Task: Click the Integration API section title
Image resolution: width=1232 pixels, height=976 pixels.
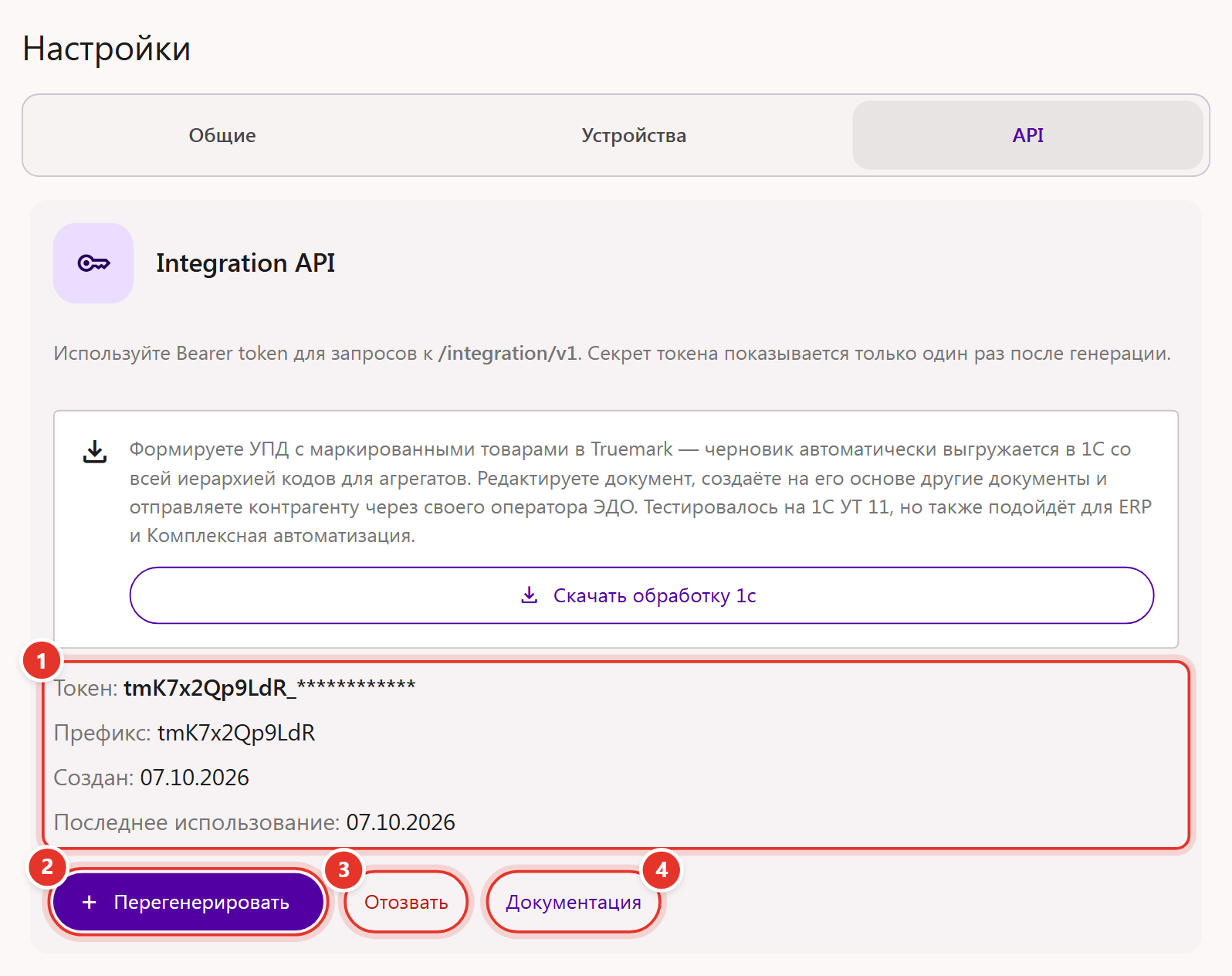Action: [245, 263]
